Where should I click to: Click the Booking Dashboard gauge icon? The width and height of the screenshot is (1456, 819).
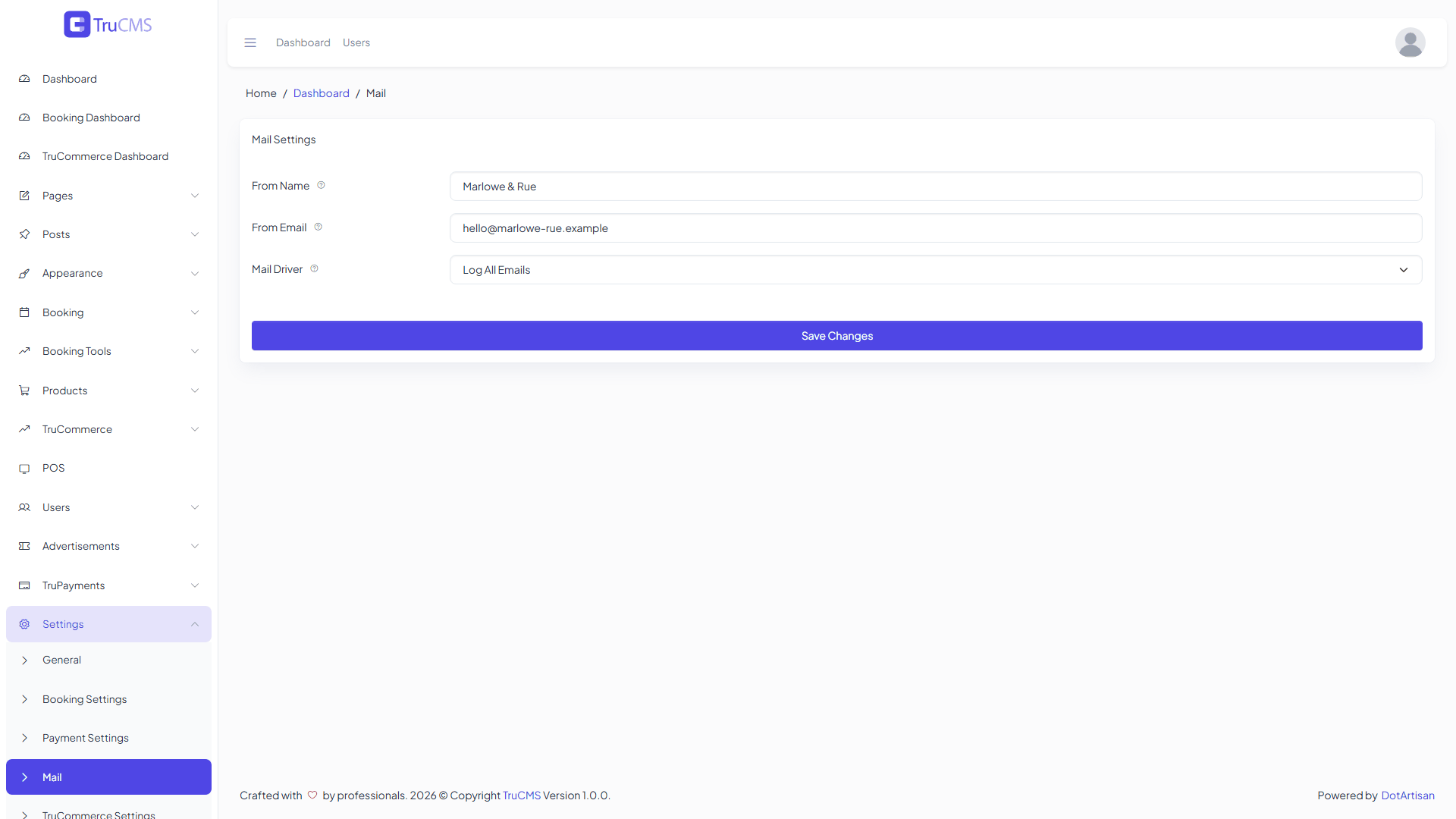[24, 118]
